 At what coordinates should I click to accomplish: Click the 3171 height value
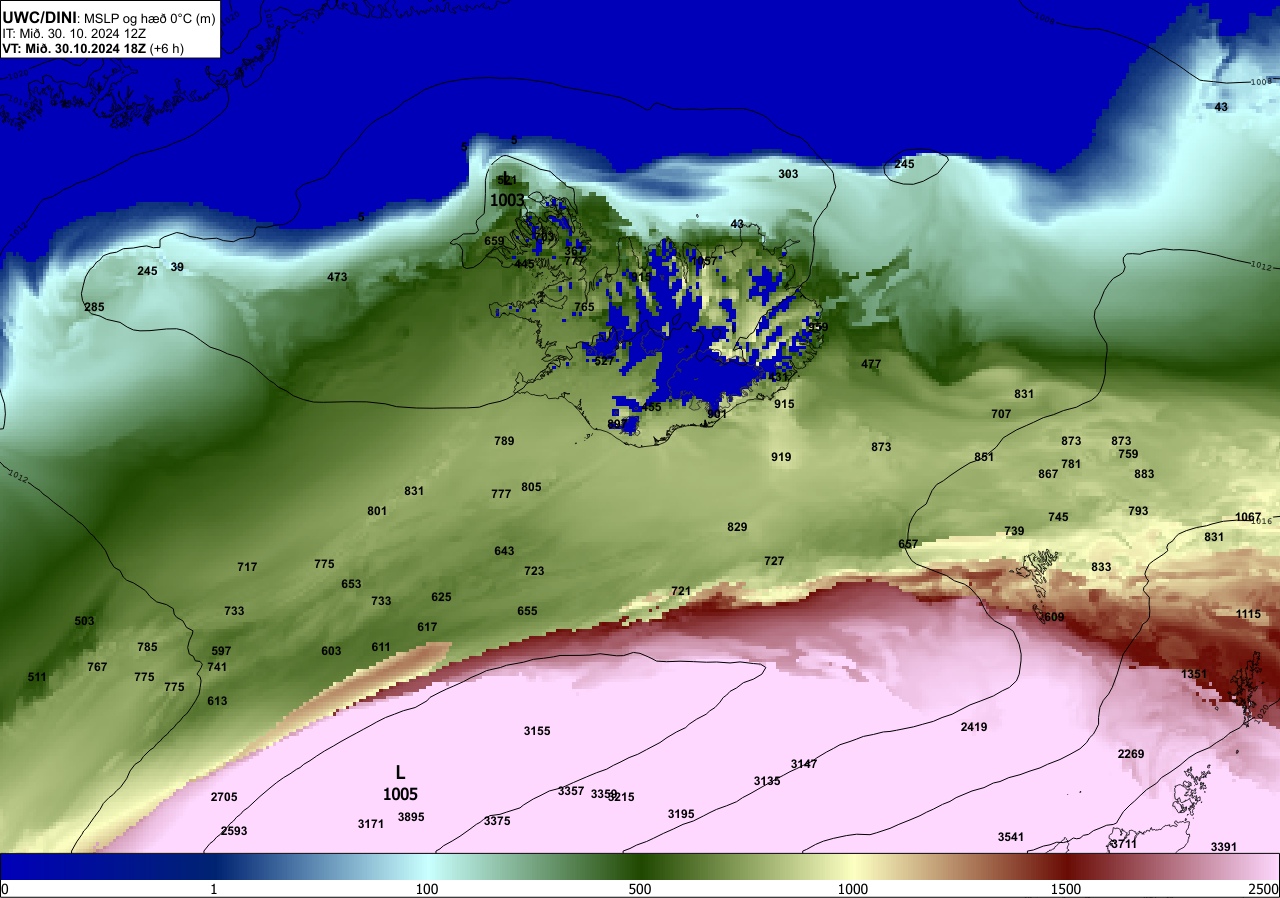(371, 824)
